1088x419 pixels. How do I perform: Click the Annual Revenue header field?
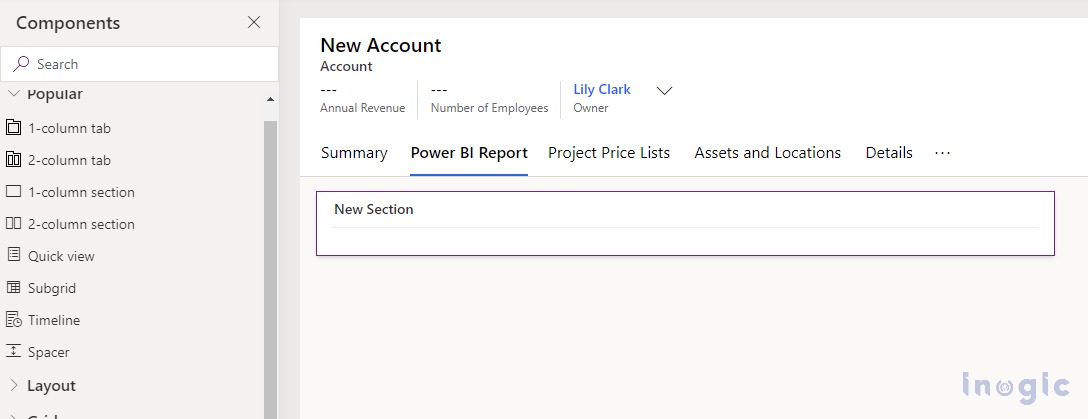[362, 99]
